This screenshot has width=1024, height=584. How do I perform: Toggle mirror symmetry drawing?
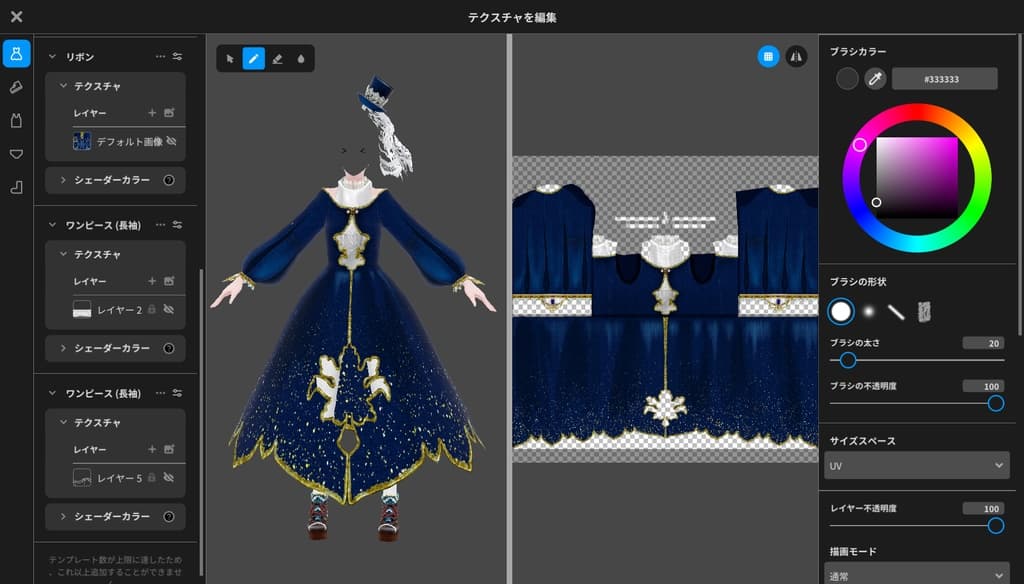795,57
